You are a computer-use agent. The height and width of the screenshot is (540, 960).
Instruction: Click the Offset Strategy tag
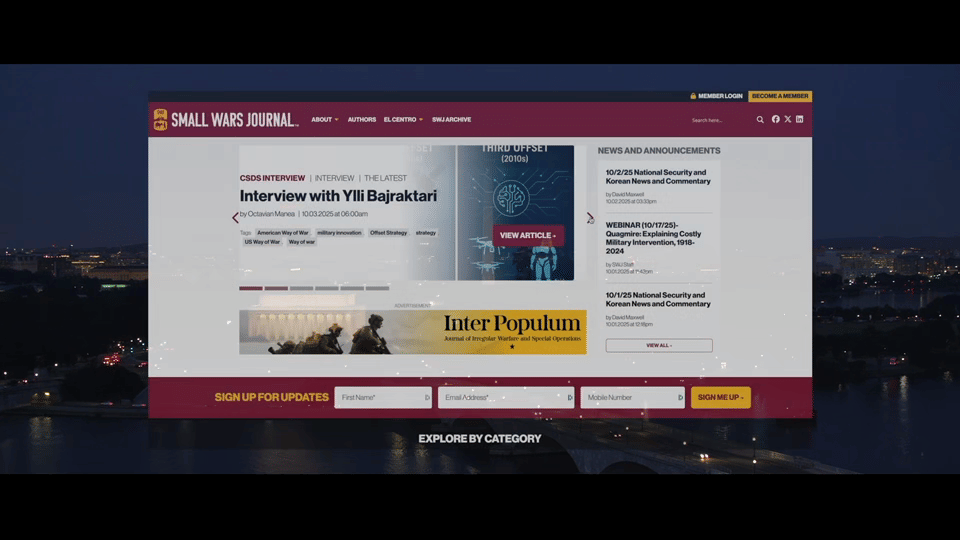pyautogui.click(x=388, y=233)
